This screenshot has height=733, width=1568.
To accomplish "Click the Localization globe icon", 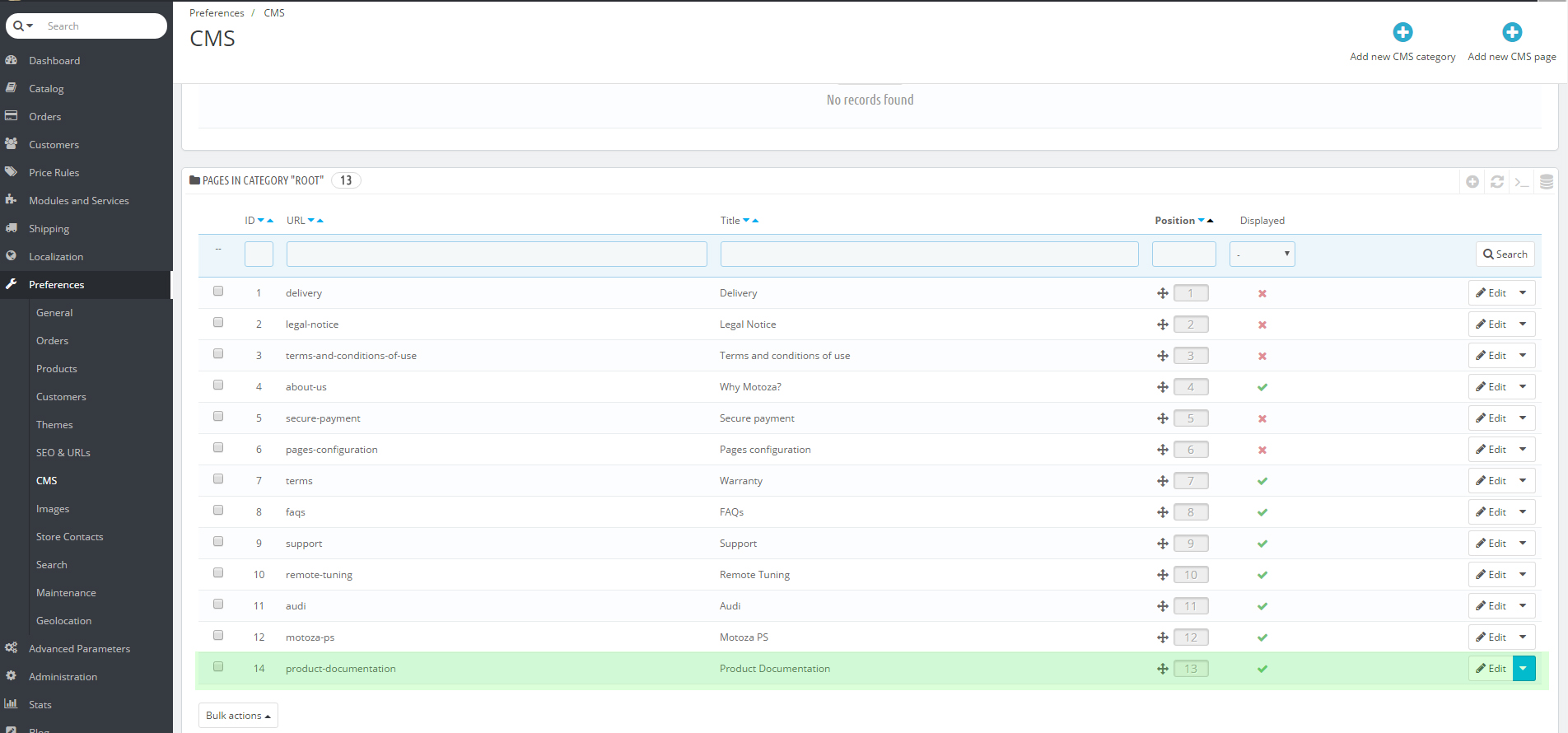I will click(12, 256).
